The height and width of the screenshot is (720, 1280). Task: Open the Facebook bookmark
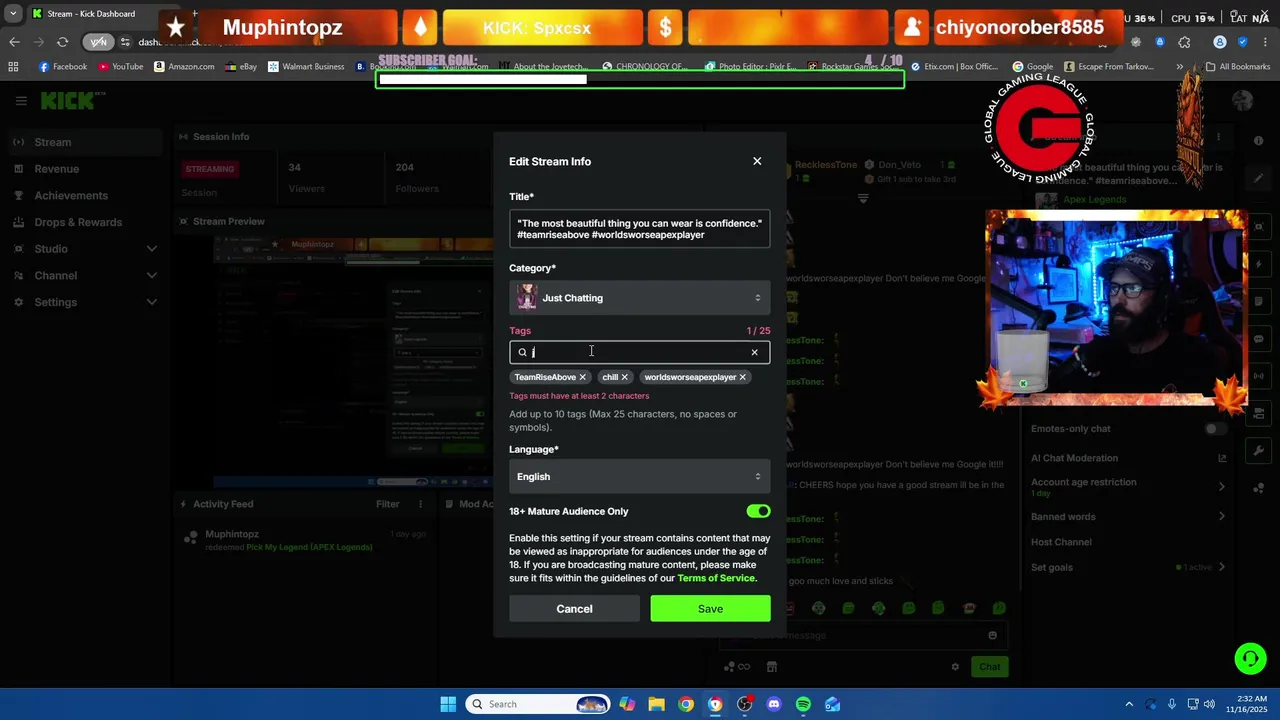(x=62, y=67)
